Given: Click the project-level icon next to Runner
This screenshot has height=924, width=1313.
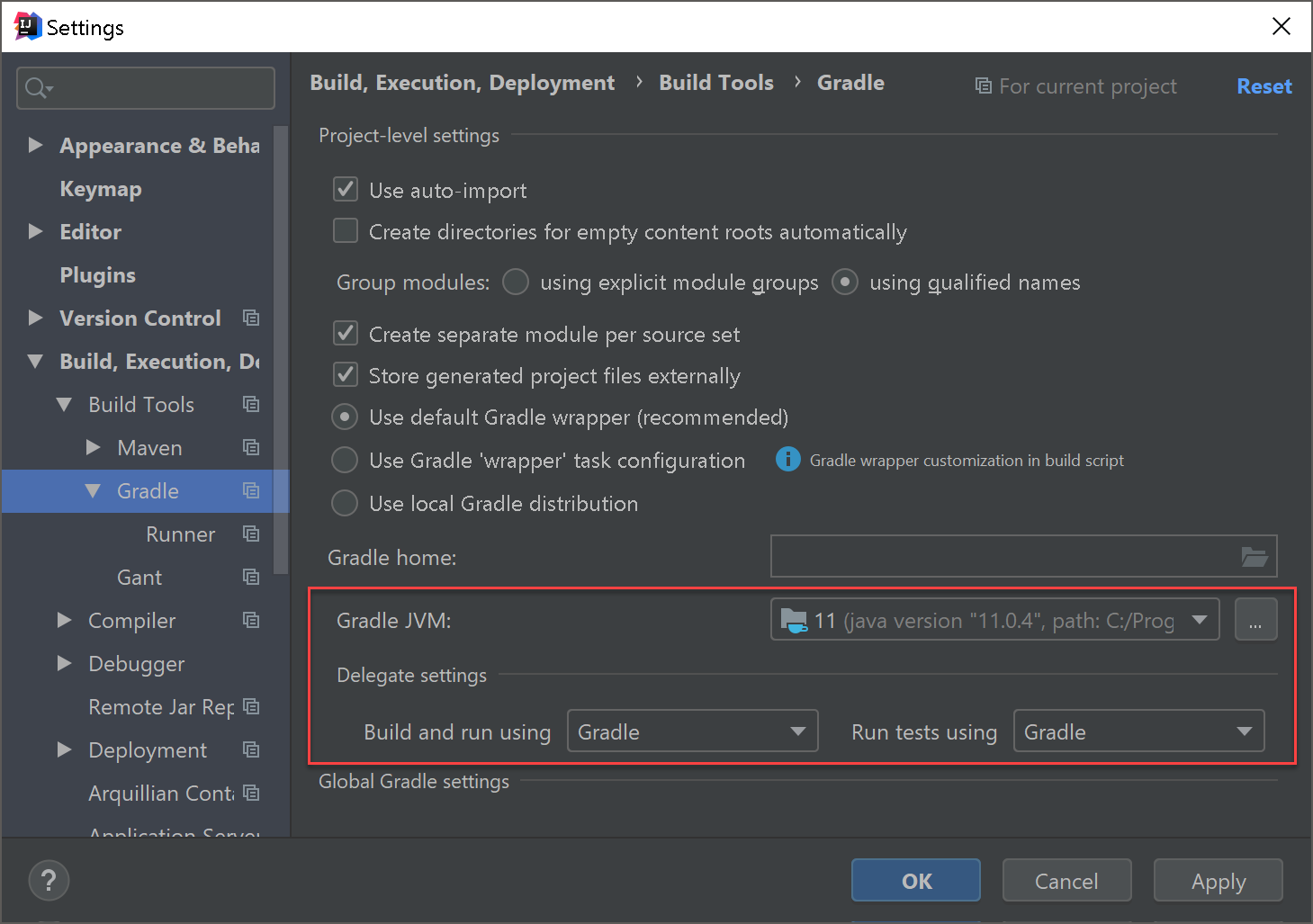Looking at the screenshot, I should click(251, 534).
